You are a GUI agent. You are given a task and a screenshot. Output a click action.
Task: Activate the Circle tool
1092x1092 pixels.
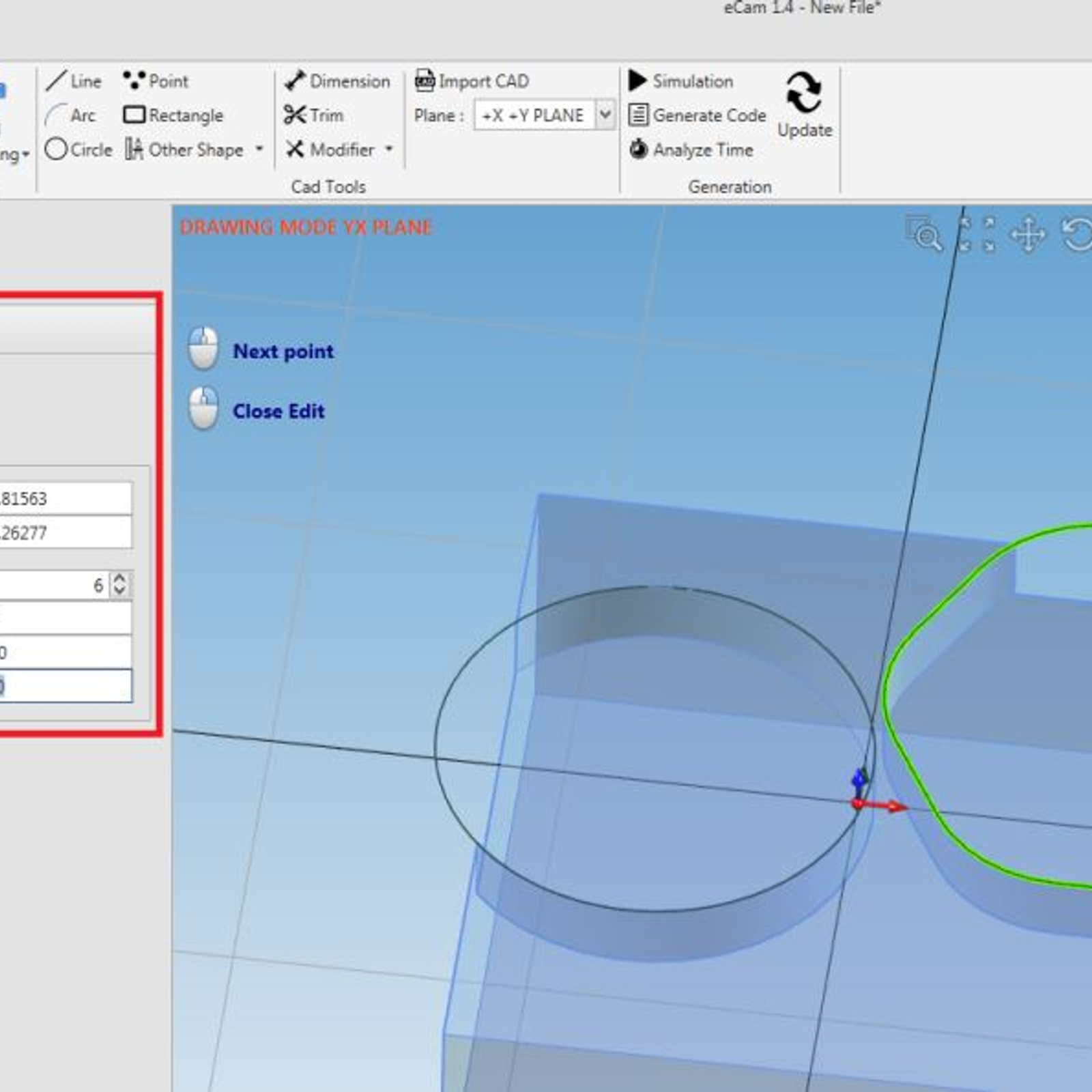(x=78, y=149)
